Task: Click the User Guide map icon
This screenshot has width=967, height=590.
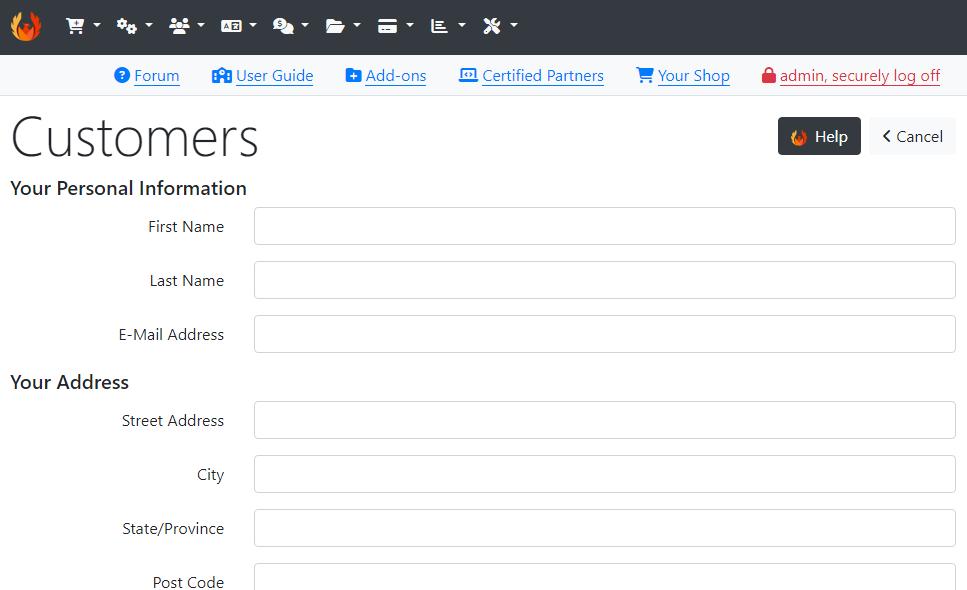Action: tap(221, 75)
